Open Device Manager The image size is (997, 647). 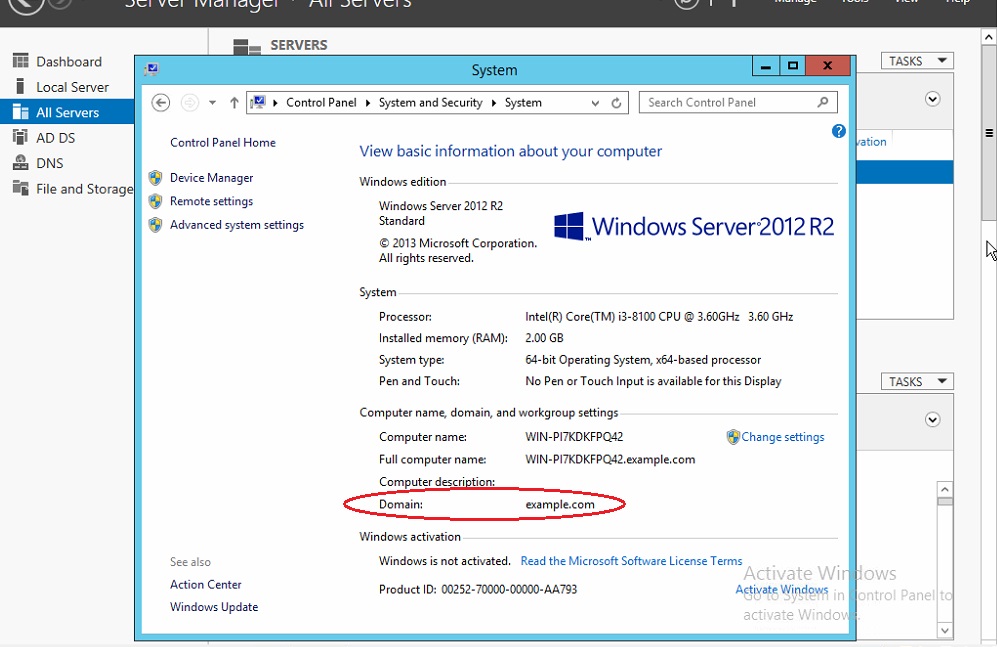pos(211,178)
